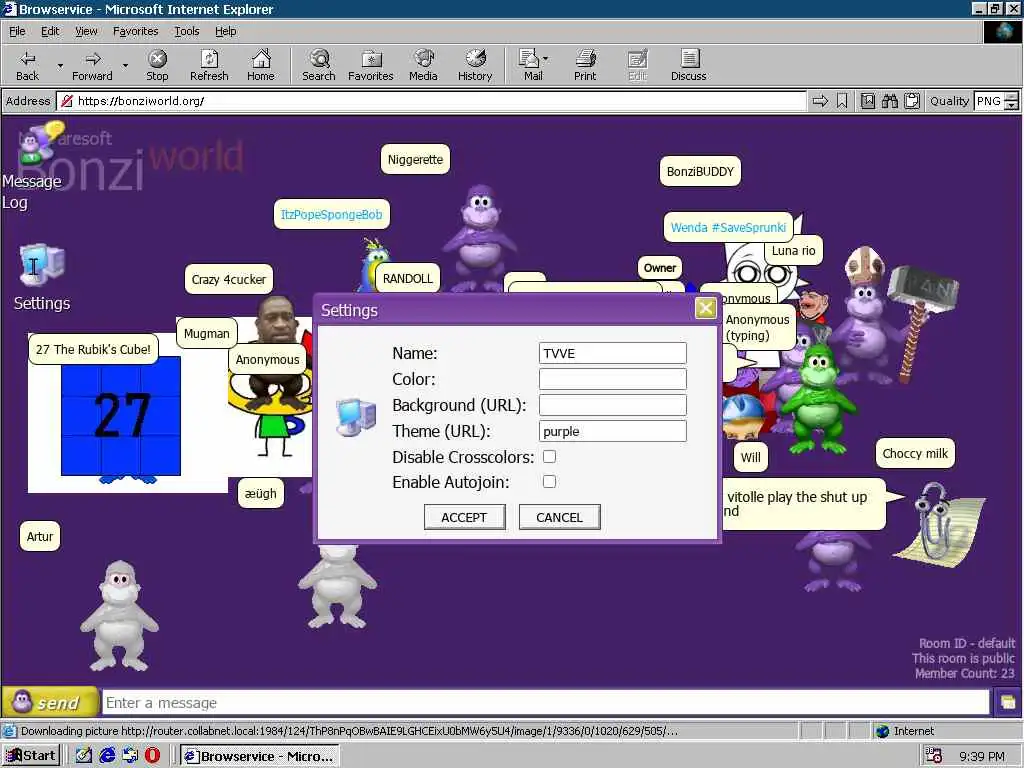Viewport: 1024px width, 768px height.
Task: Toggle the Enable Autojoin checkbox
Action: (549, 481)
